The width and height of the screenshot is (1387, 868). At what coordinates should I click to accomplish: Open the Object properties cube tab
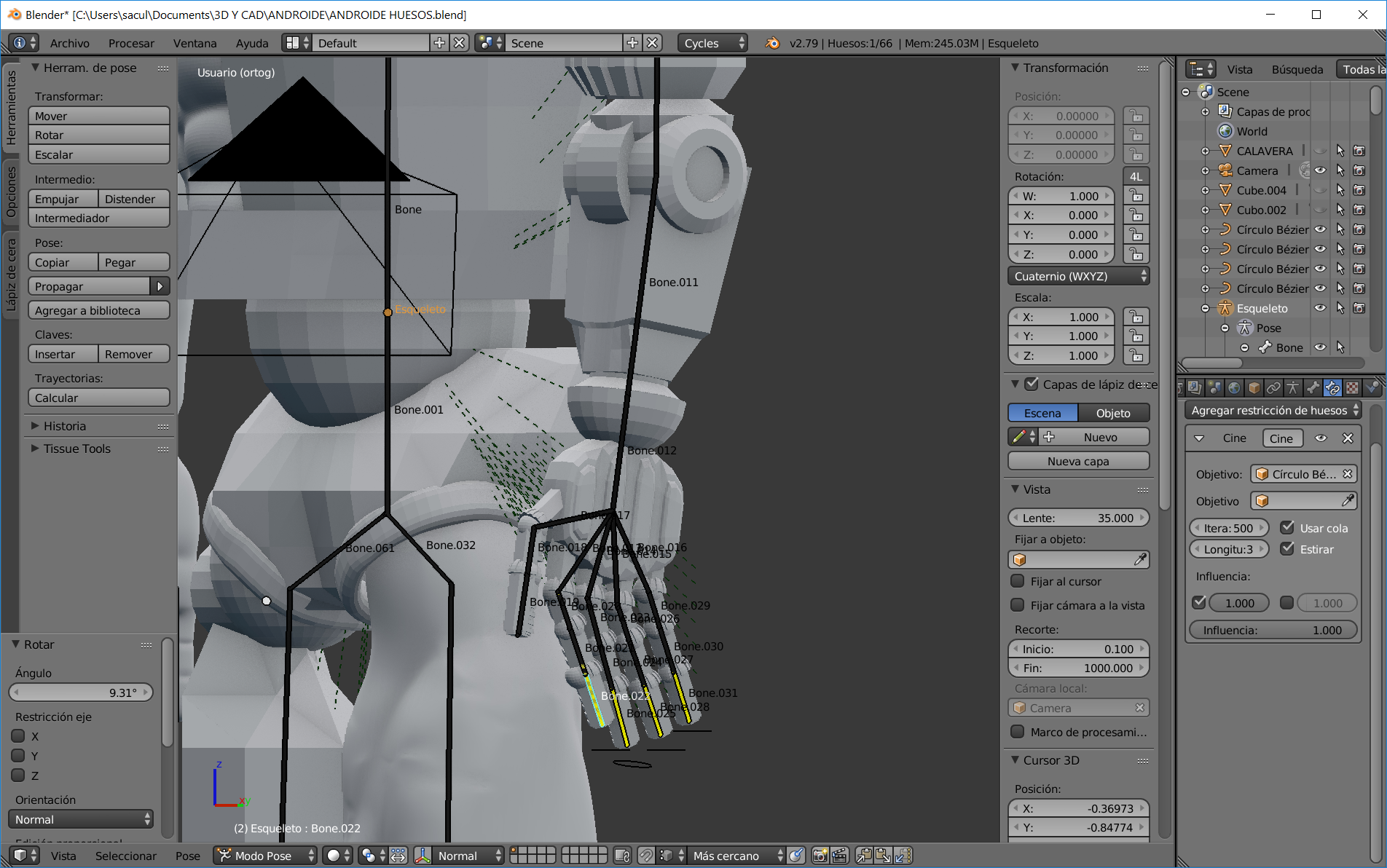click(x=1254, y=387)
